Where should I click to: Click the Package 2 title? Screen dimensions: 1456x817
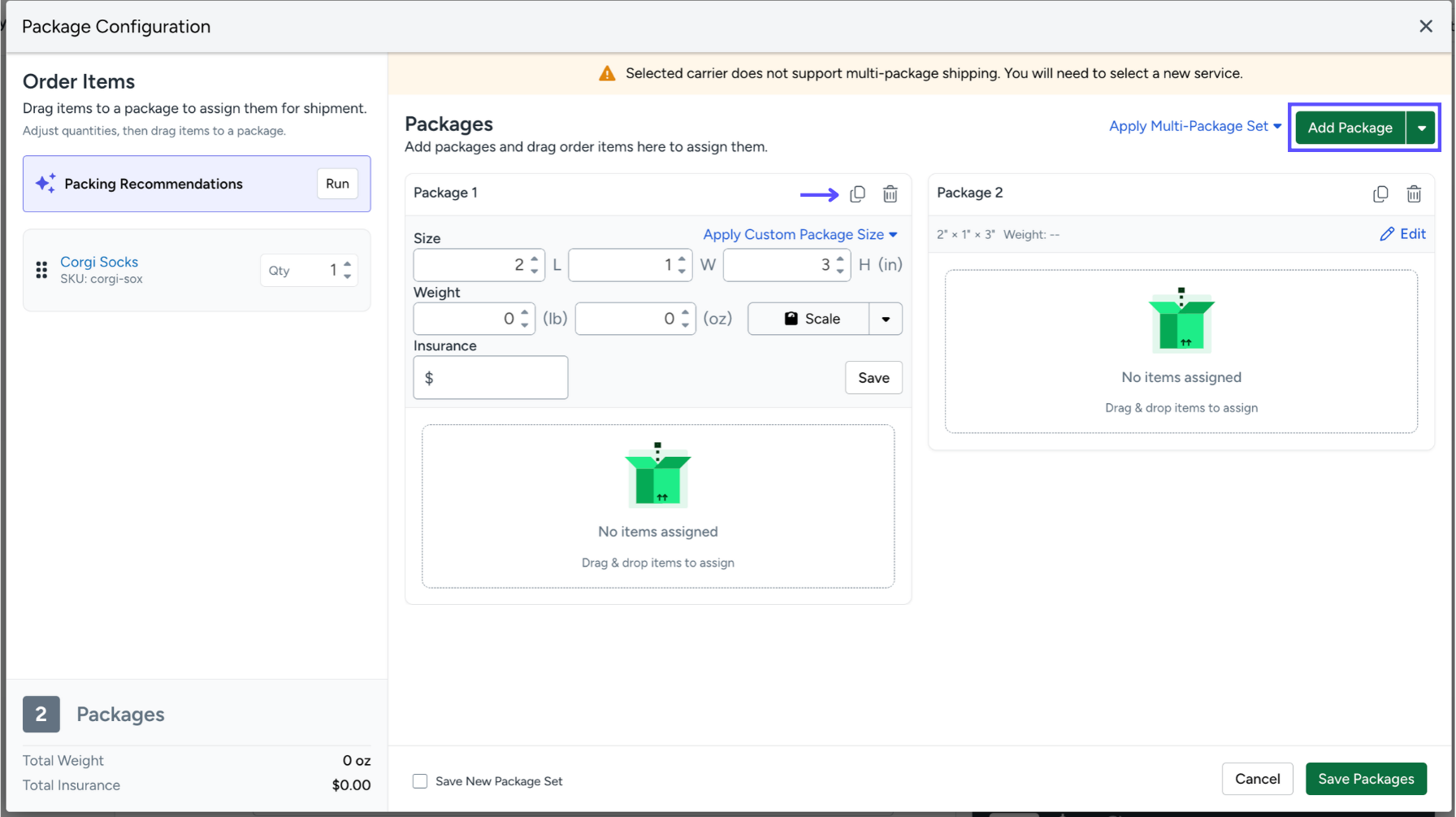(969, 193)
